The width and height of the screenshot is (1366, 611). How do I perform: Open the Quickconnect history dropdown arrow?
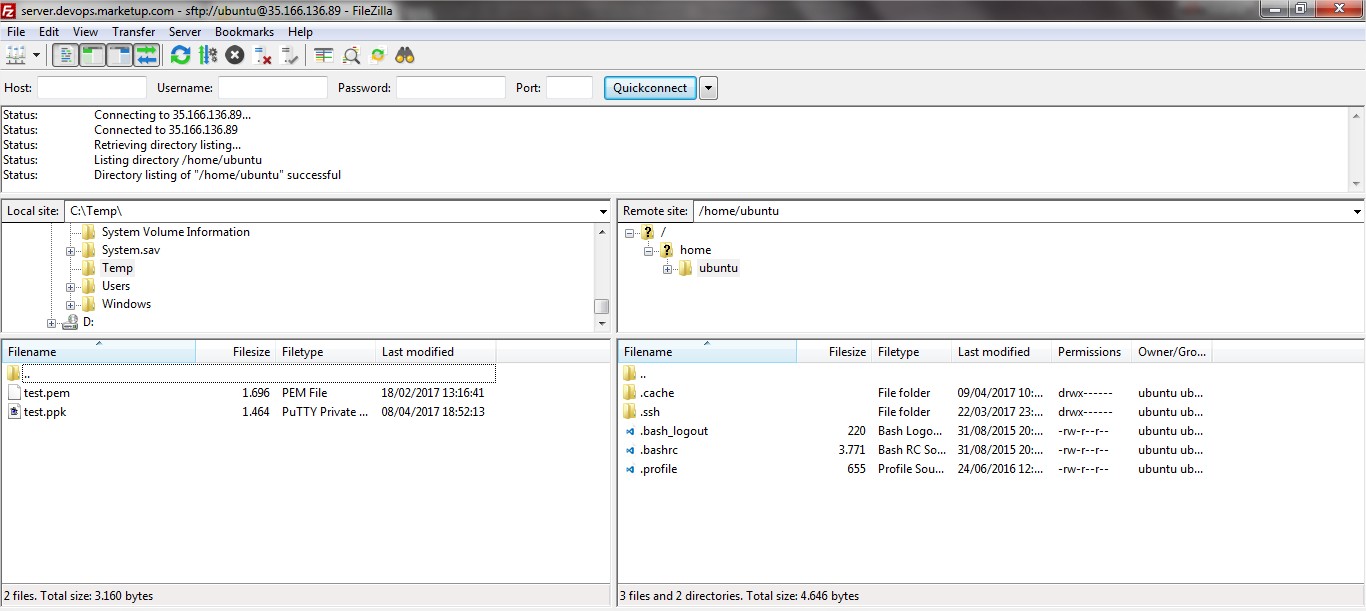(x=708, y=88)
